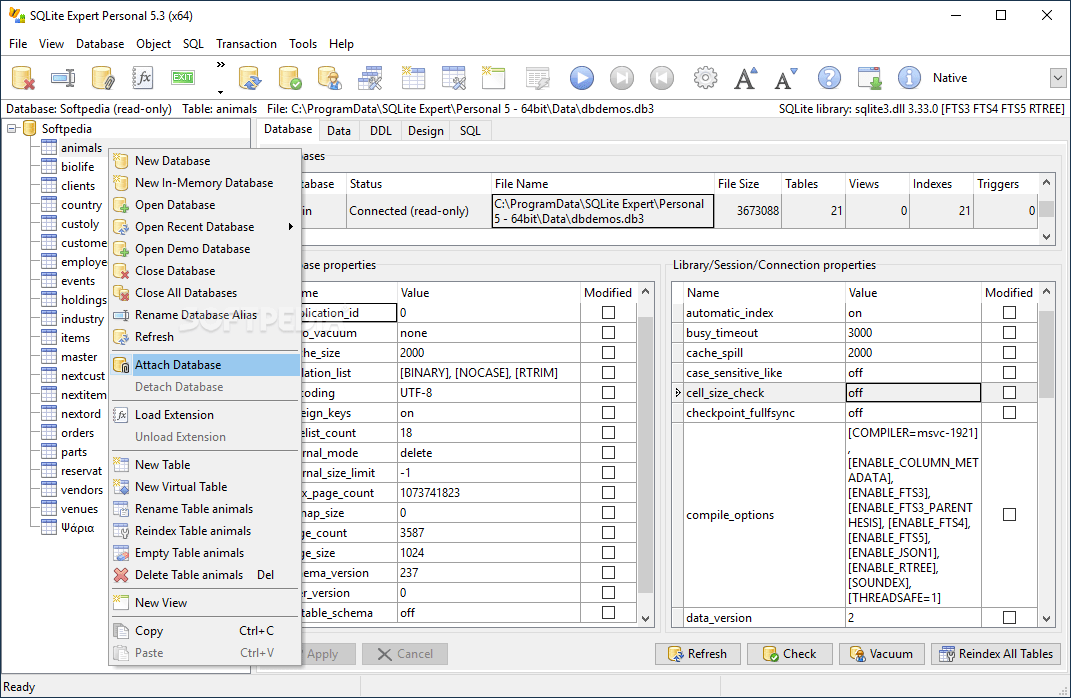1071x698 pixels.
Task: Click the Cancel button
Action: (x=405, y=654)
